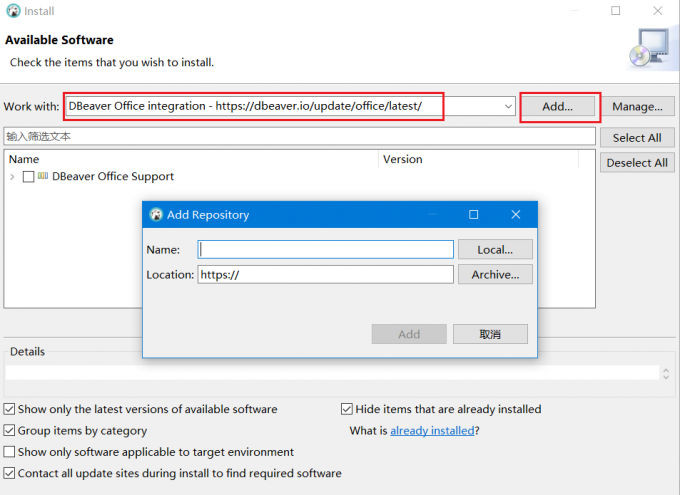Viewport: 680px width, 495px height.
Task: Click the DBeaver Office Support category icon
Action: (x=43, y=176)
